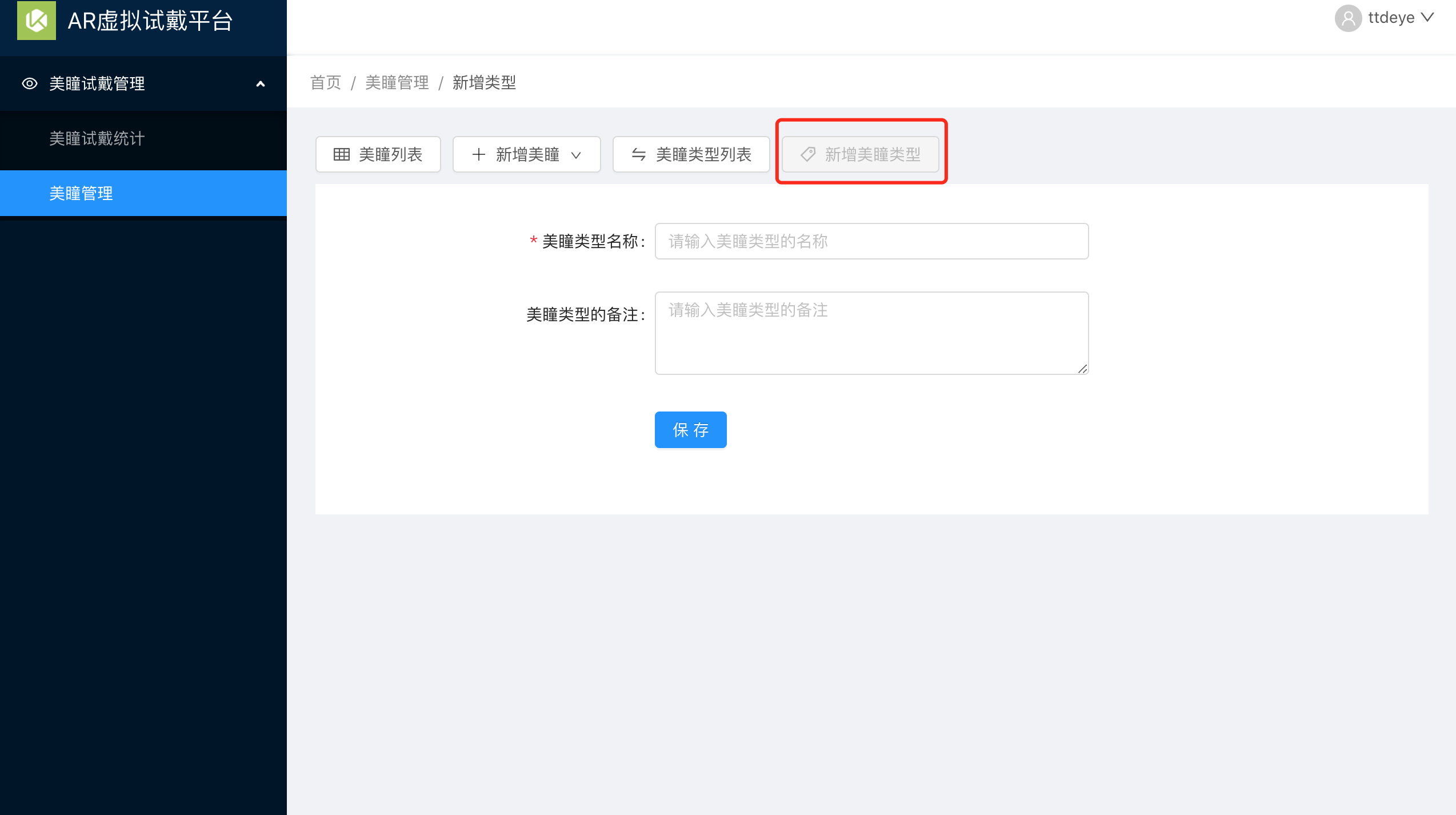Viewport: 1456px width, 815px height.
Task: Open the 美瞳类型列表 button
Action: (x=691, y=154)
